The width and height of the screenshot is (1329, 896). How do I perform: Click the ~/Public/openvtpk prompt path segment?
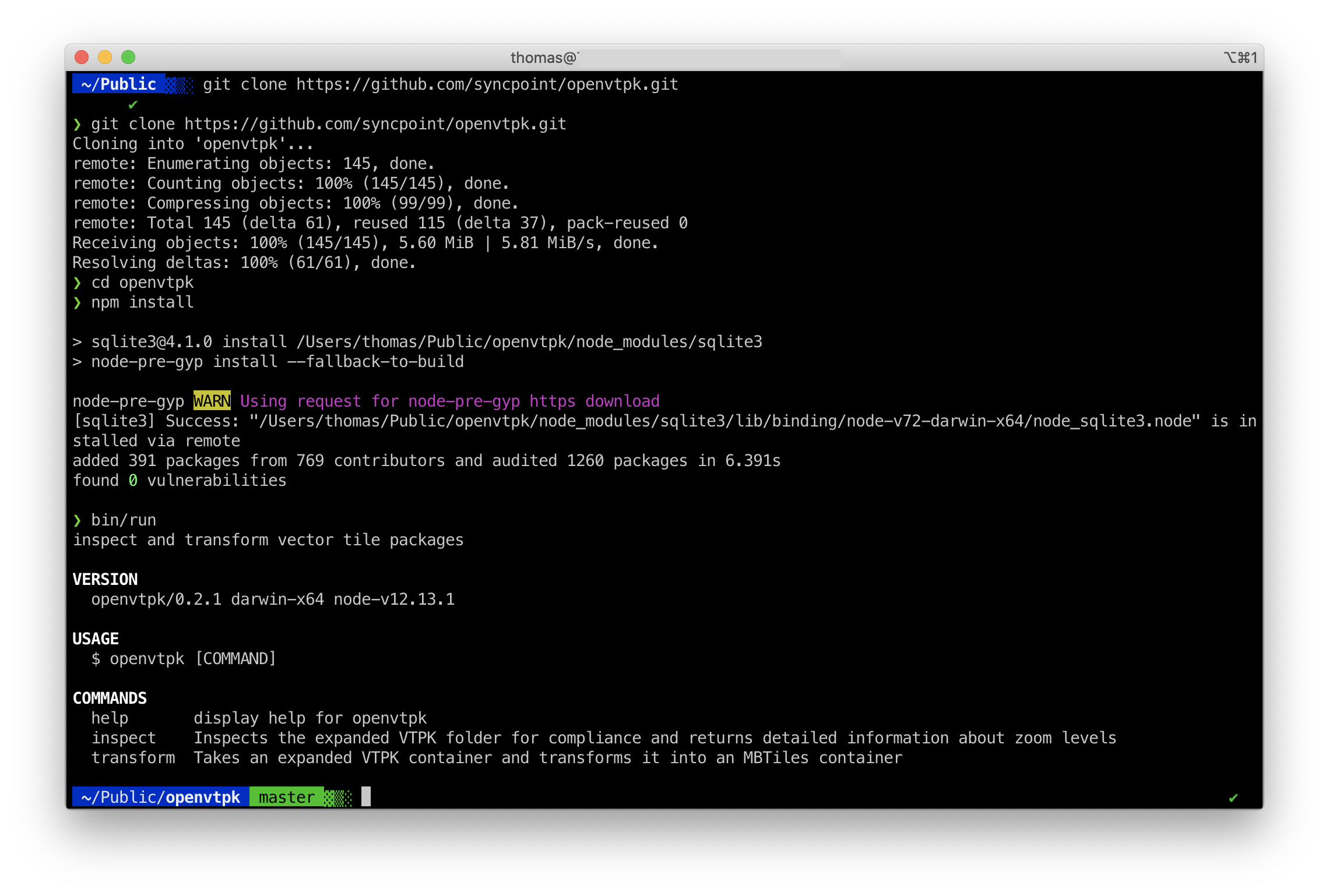[160, 797]
